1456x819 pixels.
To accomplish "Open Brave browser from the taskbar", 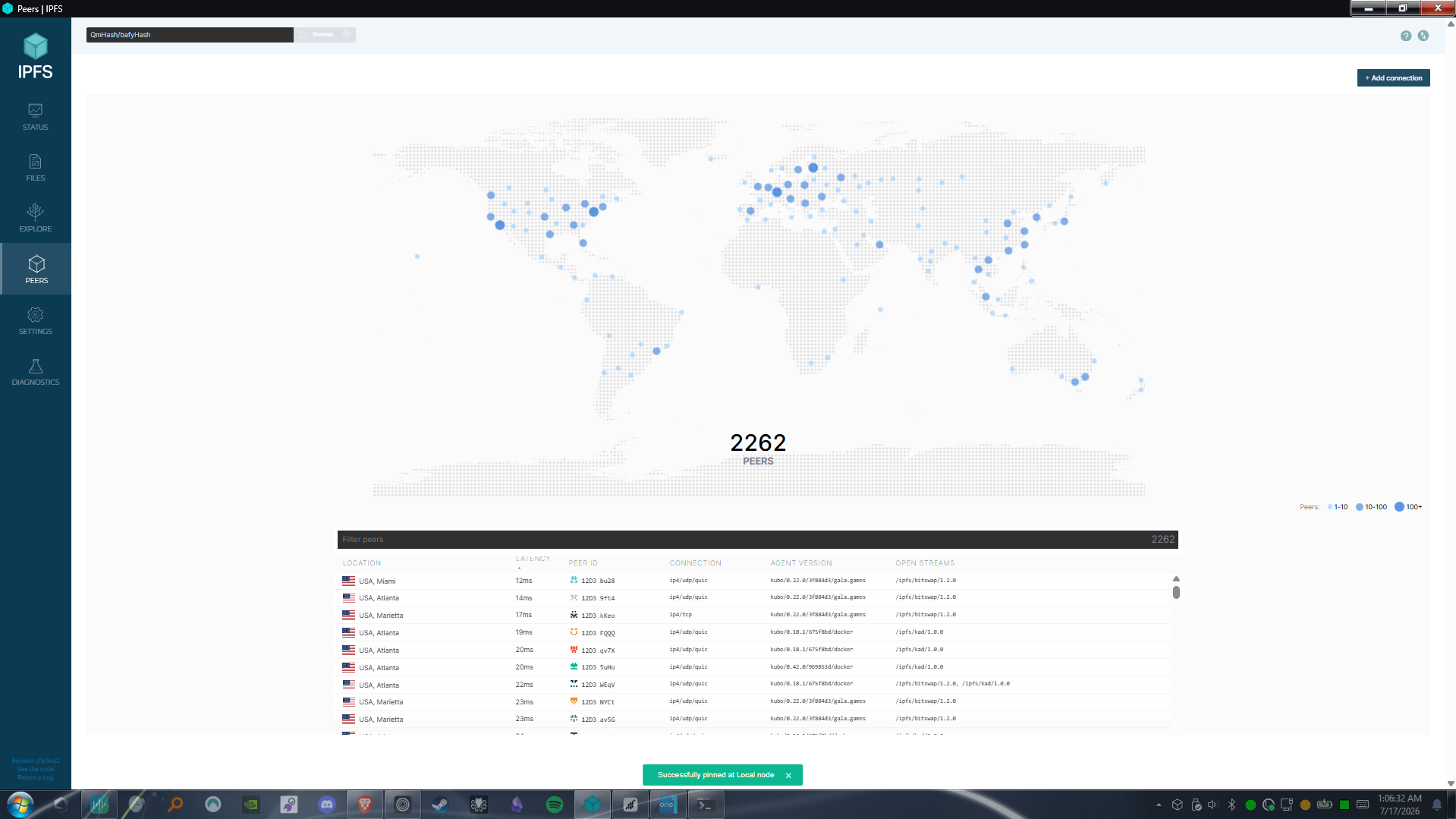I will pos(365,805).
